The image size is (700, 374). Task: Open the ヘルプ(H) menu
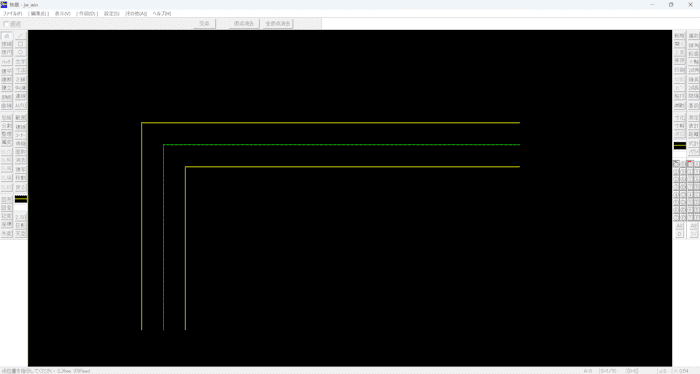[162, 14]
